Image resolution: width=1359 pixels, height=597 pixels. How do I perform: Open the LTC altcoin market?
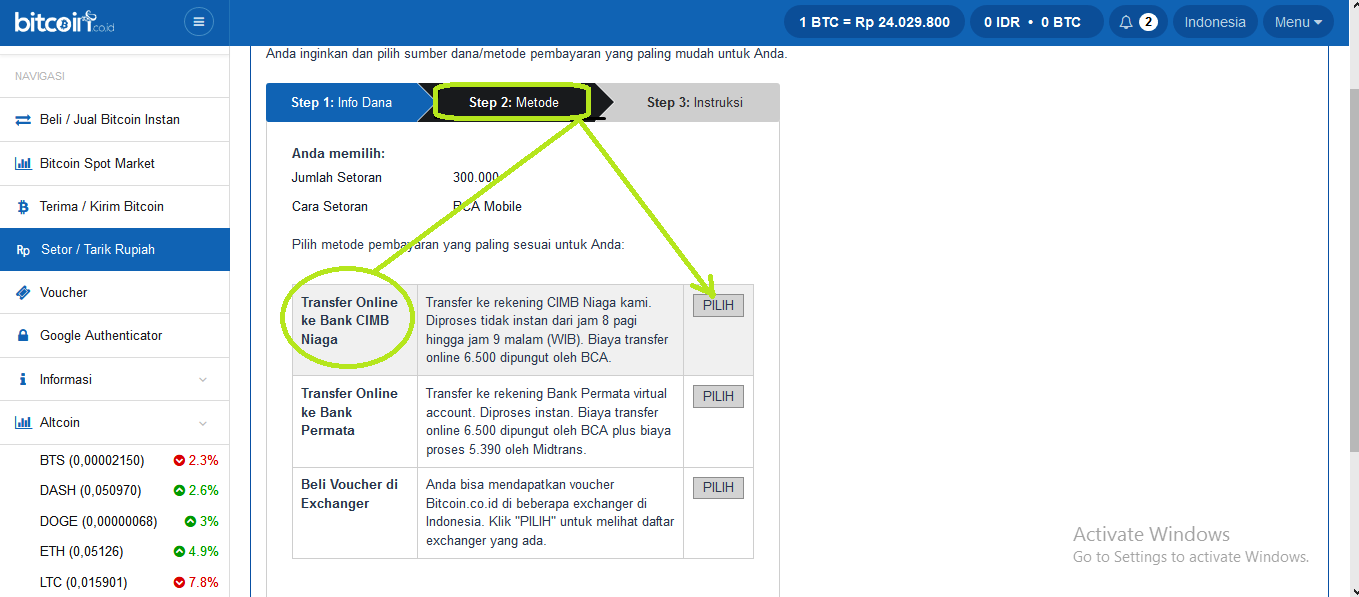click(83, 583)
